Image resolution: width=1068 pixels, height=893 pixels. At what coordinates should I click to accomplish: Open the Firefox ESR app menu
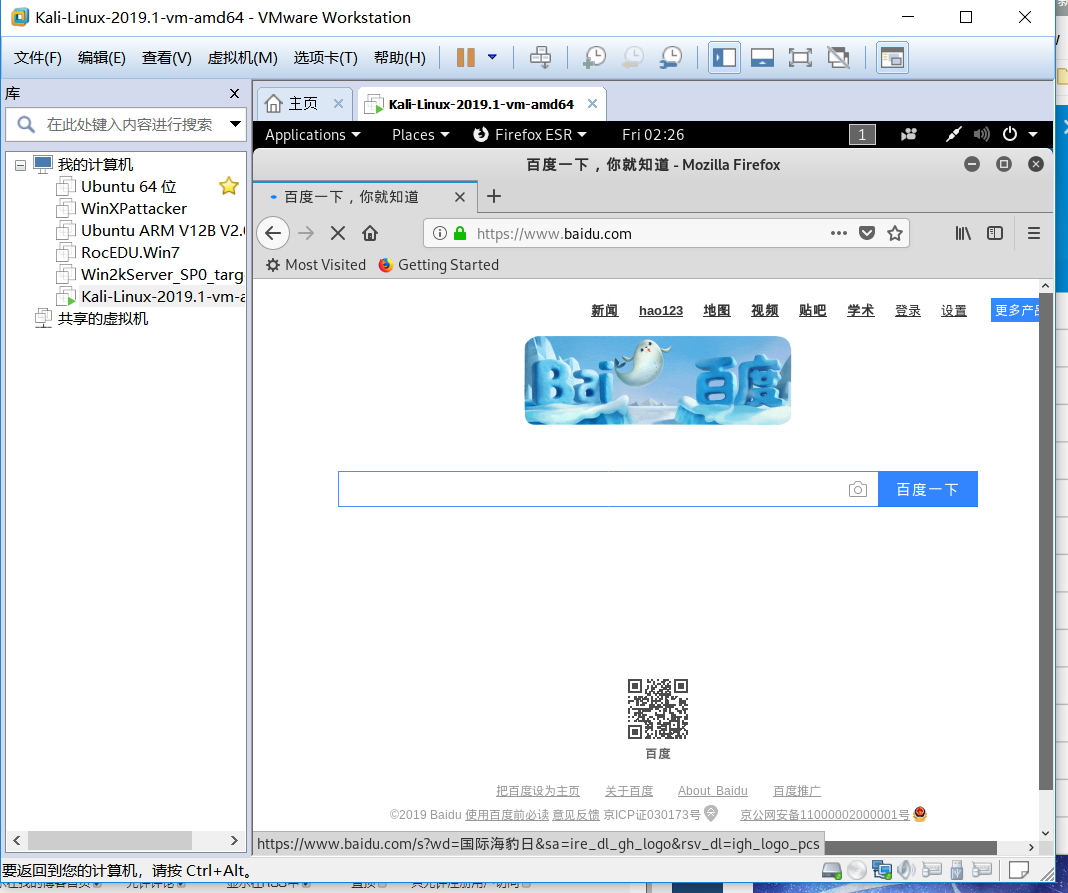(x=530, y=135)
